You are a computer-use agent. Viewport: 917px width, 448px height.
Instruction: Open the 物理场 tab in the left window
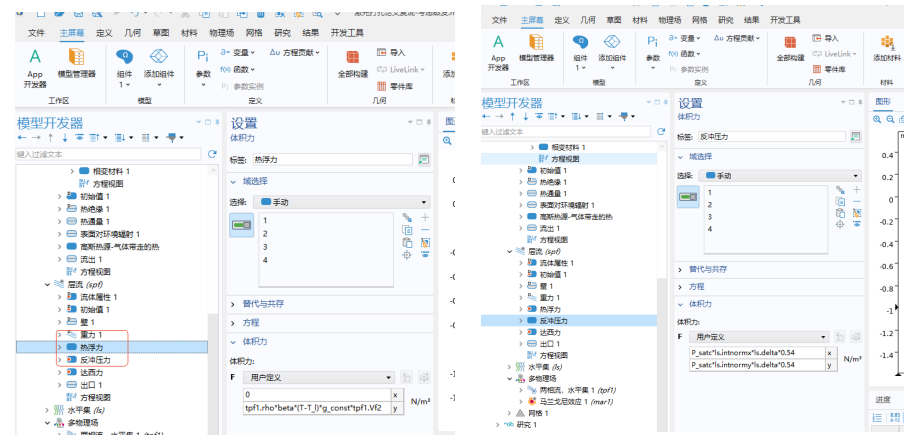[221, 32]
